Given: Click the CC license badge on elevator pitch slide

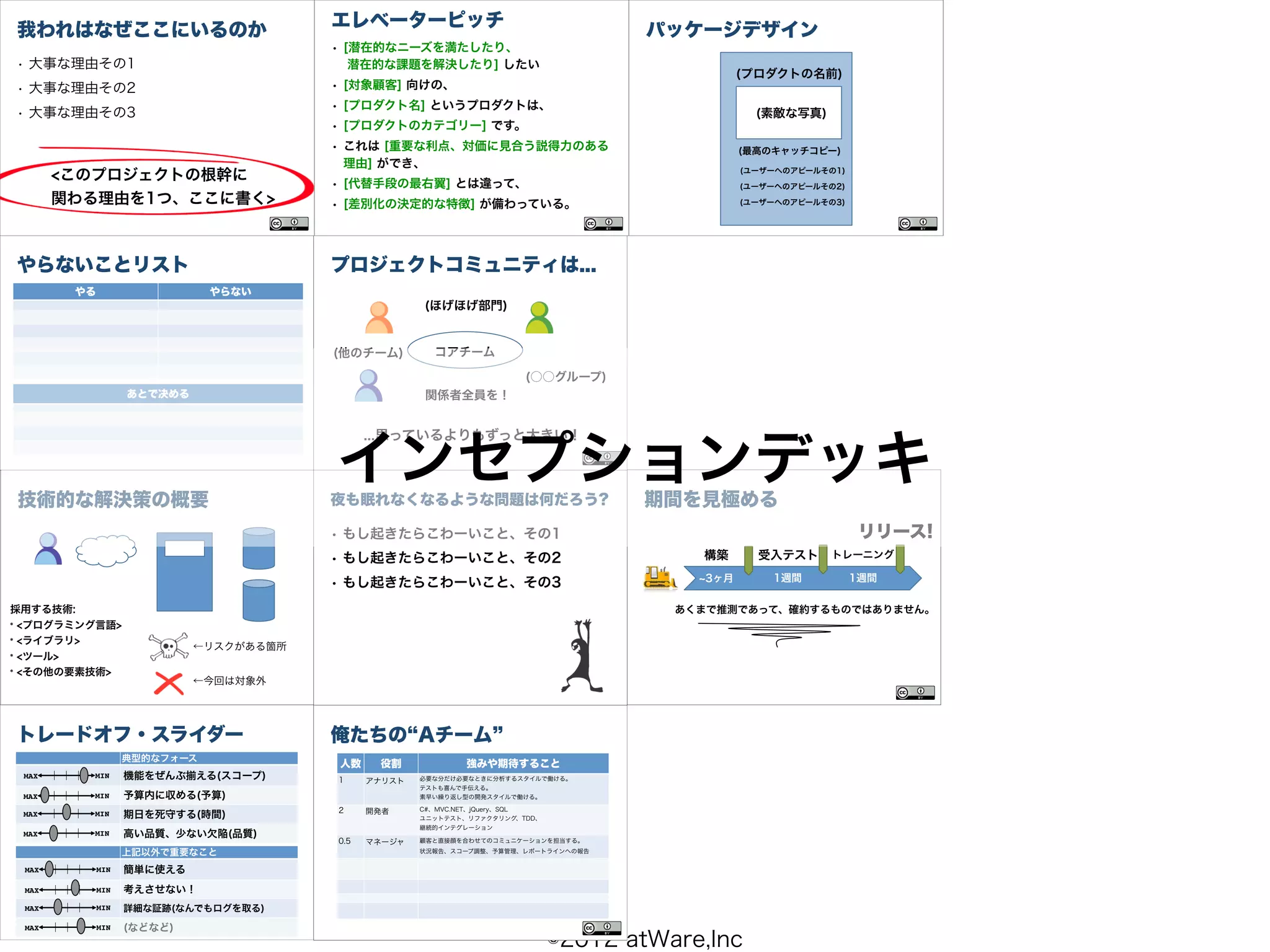Looking at the screenshot, I should (603, 224).
